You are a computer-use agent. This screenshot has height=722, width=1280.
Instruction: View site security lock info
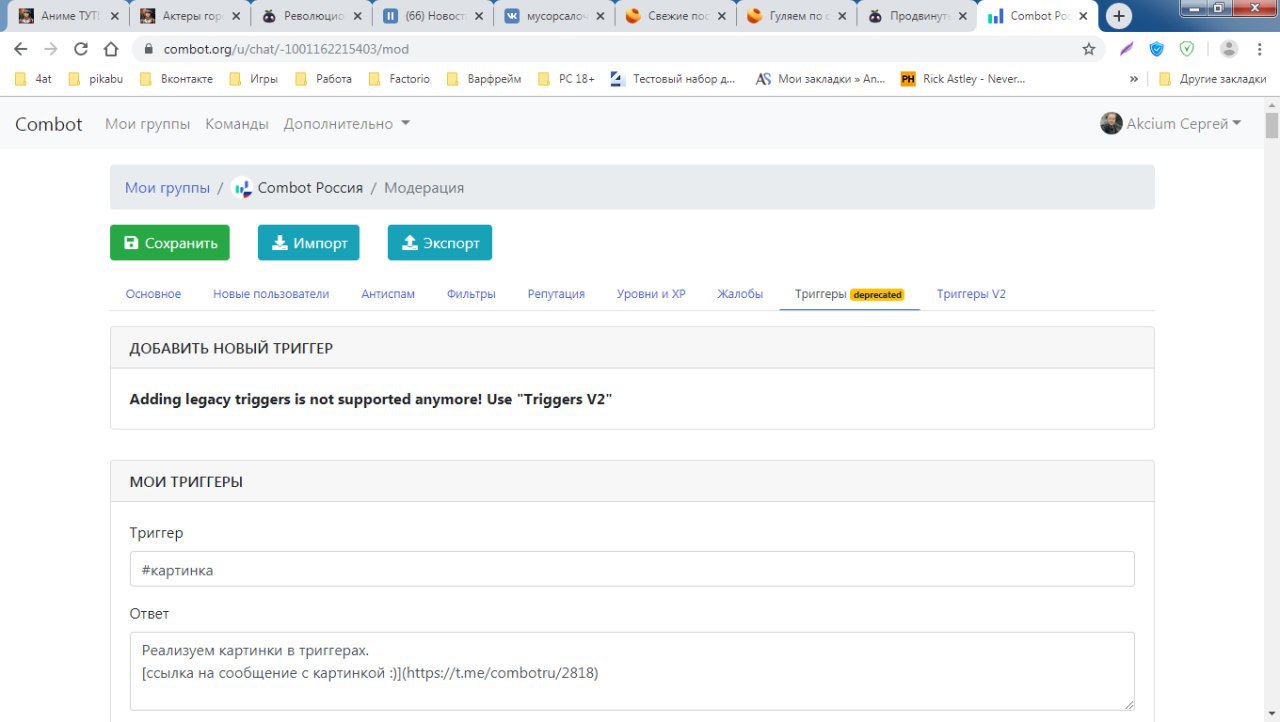click(x=148, y=49)
